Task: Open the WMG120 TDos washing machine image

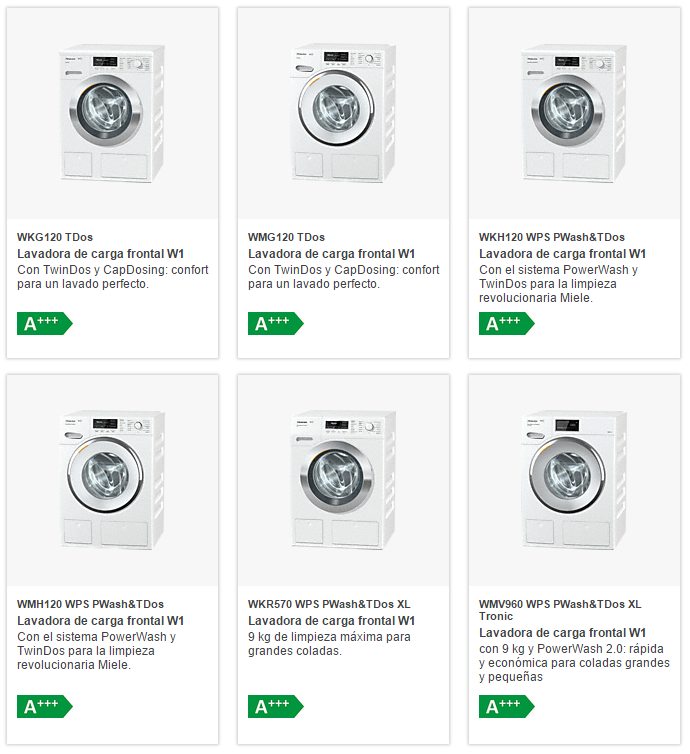Action: (x=343, y=113)
